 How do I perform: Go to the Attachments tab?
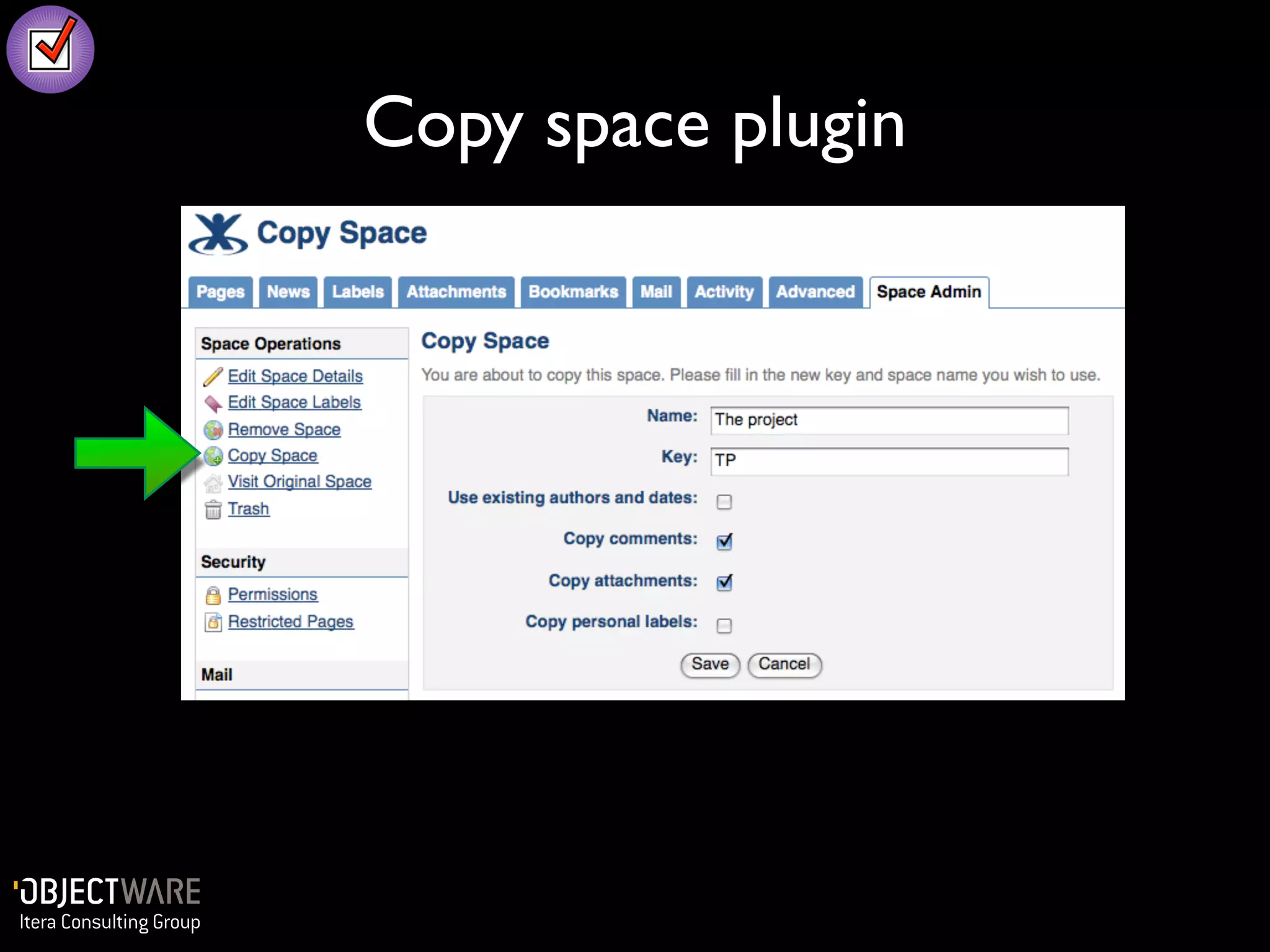click(456, 292)
